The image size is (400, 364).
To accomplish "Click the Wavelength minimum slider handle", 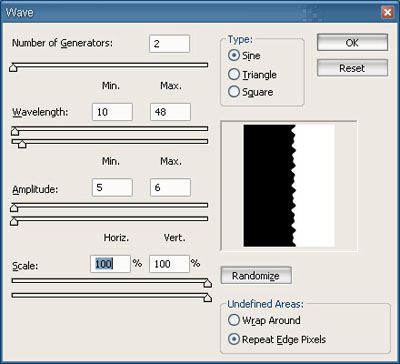I will [x=15, y=132].
